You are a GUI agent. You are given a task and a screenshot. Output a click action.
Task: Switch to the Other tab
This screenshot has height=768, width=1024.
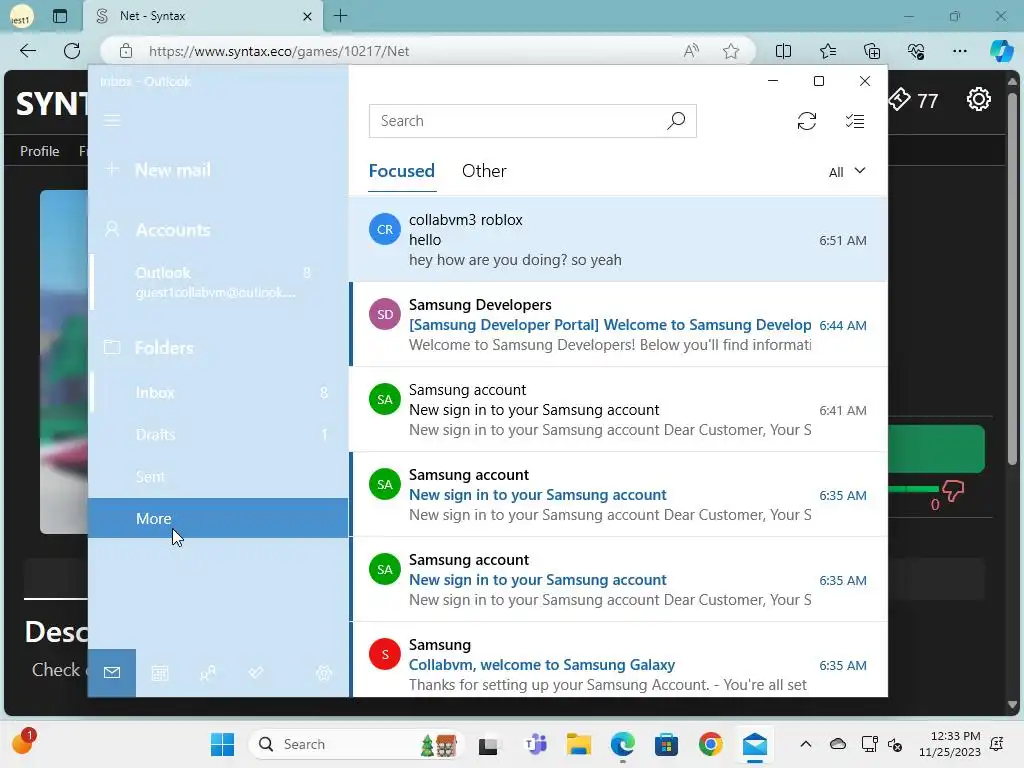pos(484,171)
